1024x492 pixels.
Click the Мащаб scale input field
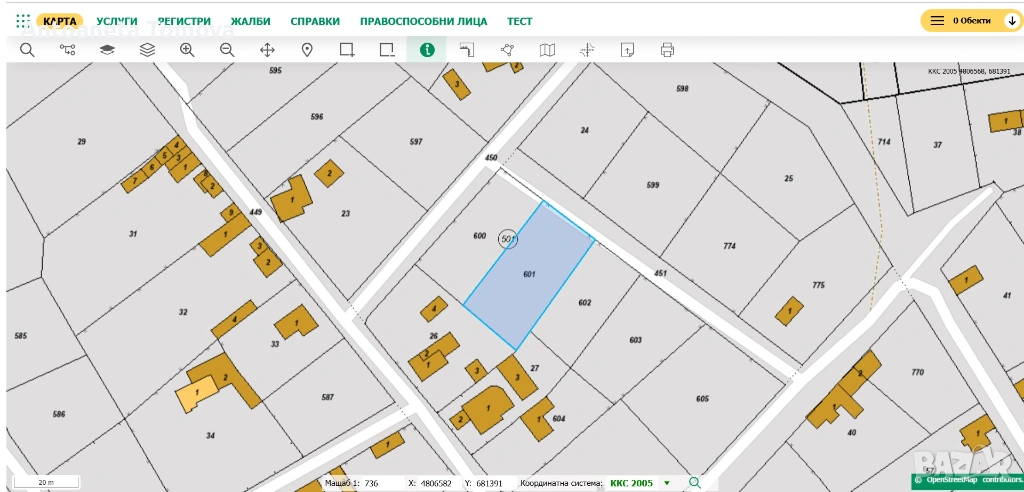point(376,483)
